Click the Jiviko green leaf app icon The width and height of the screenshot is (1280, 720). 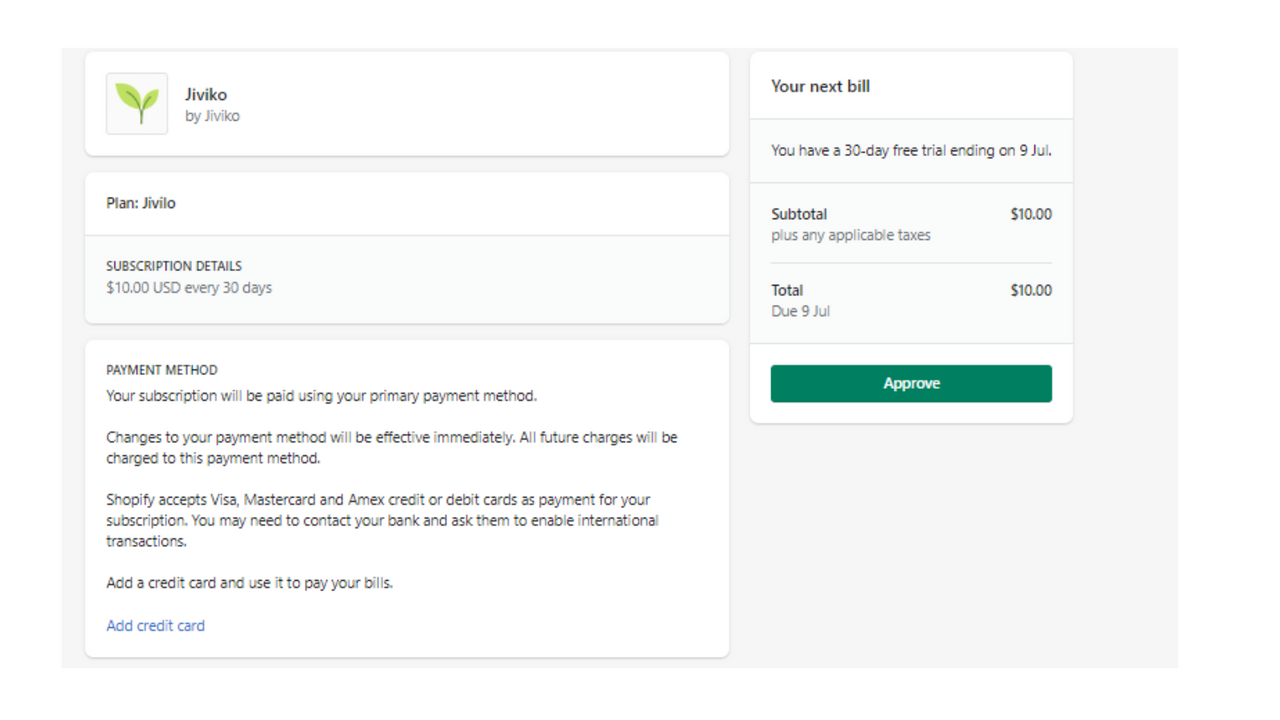pos(137,103)
